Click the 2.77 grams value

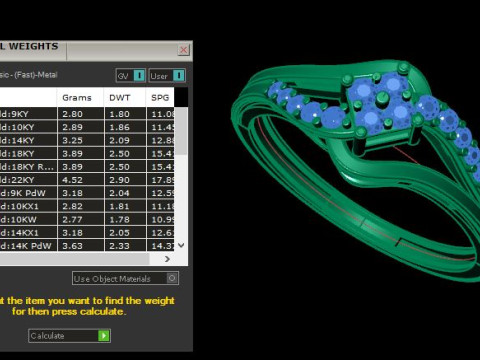72,219
